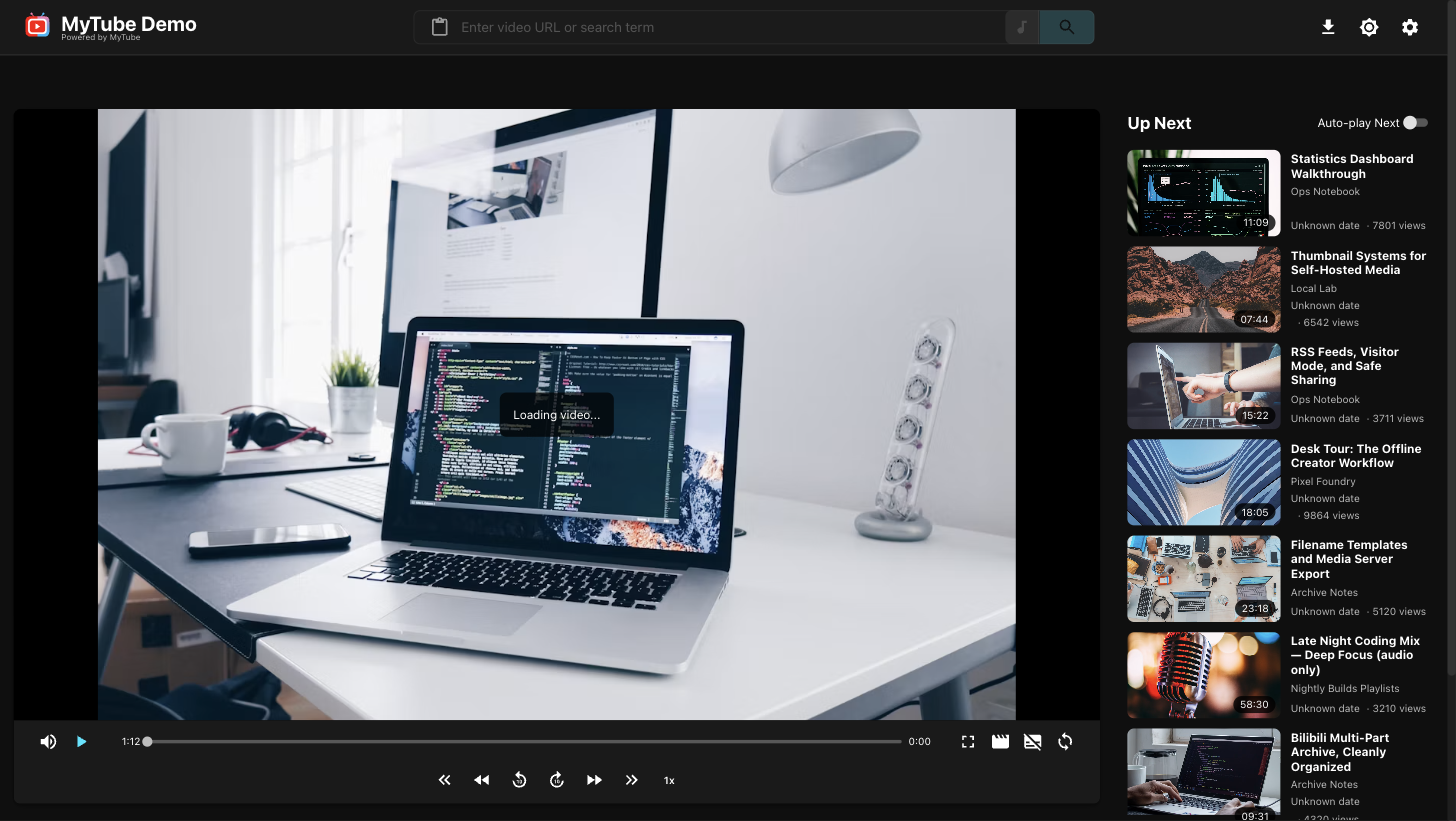This screenshot has width=1456, height=821.
Task: Click the magnifier search button
Action: click(x=1067, y=27)
